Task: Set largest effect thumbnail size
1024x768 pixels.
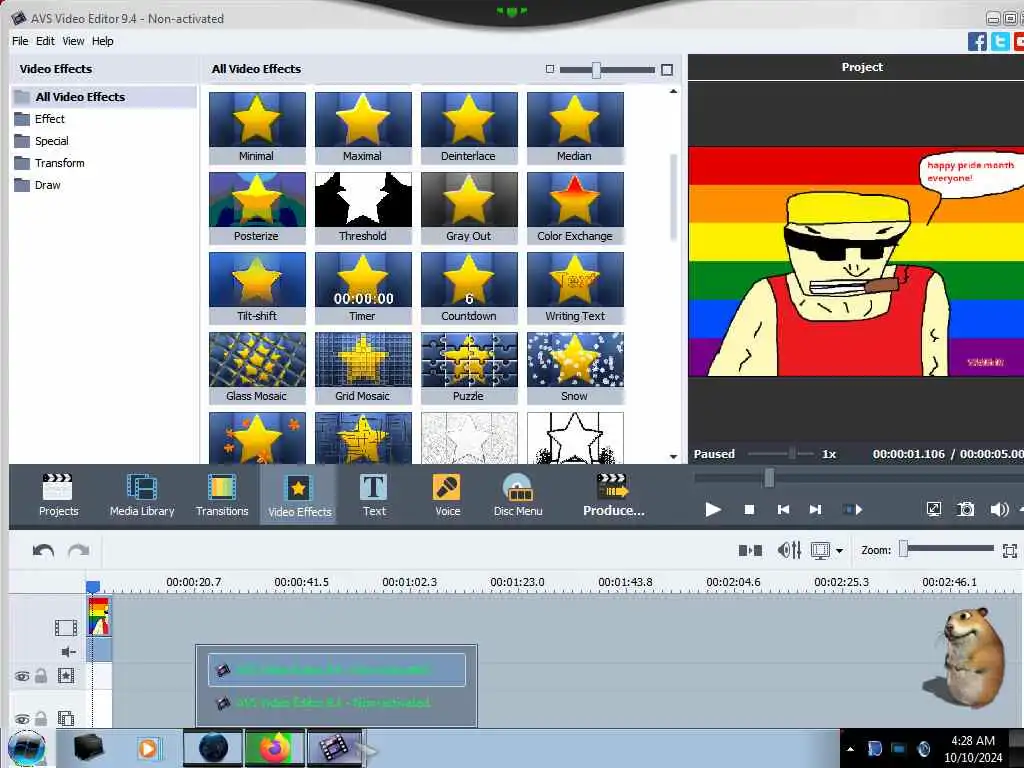Action: 667,69
